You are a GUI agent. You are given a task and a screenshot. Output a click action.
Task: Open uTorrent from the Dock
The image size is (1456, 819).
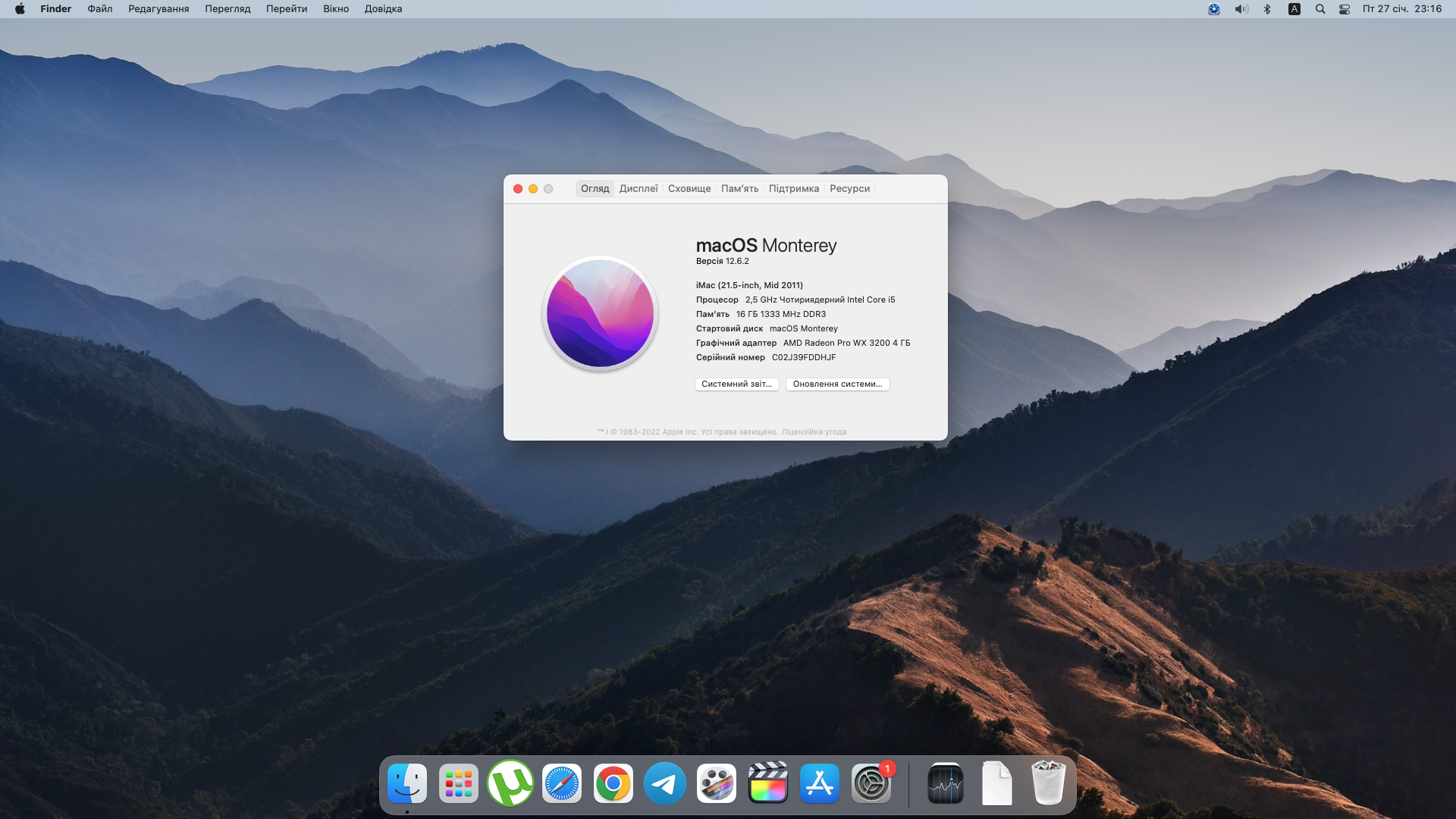click(510, 783)
